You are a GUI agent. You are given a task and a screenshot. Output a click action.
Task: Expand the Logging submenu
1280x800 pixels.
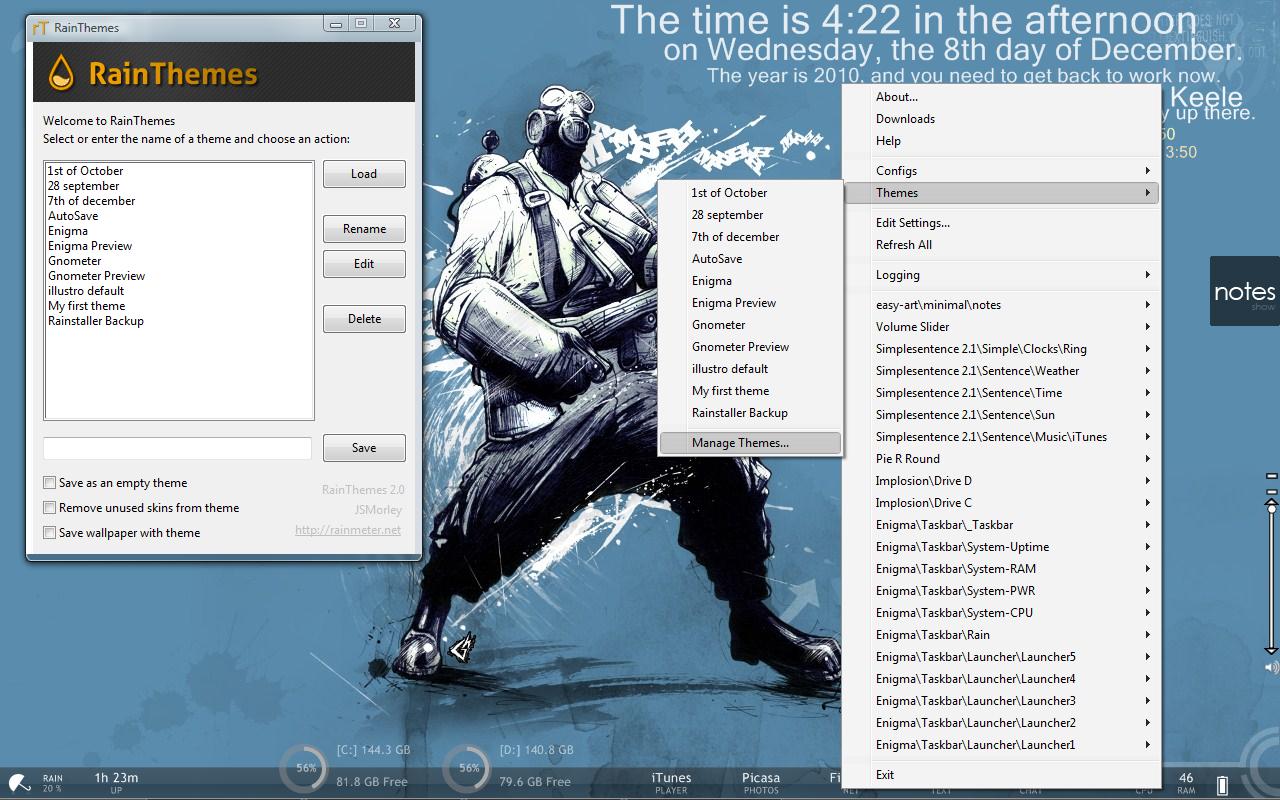click(1000, 275)
